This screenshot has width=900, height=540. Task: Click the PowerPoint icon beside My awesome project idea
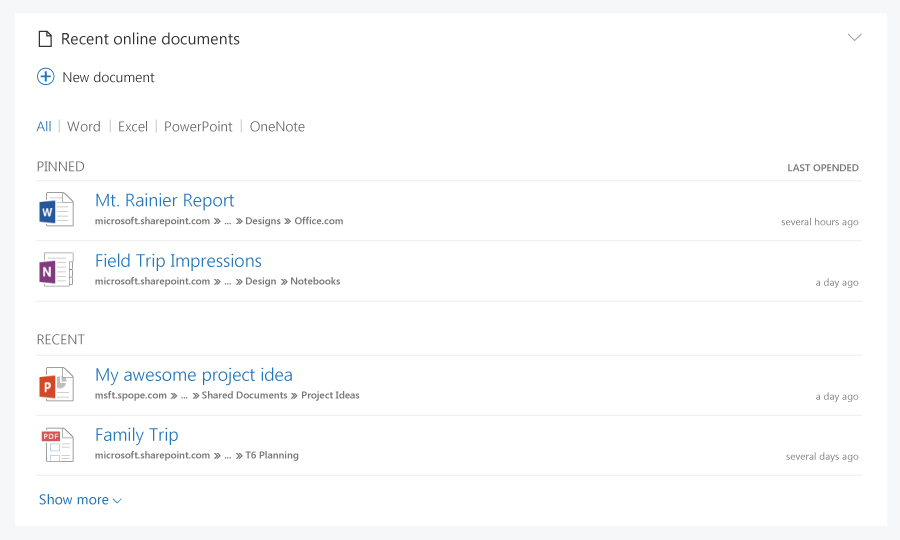point(56,385)
